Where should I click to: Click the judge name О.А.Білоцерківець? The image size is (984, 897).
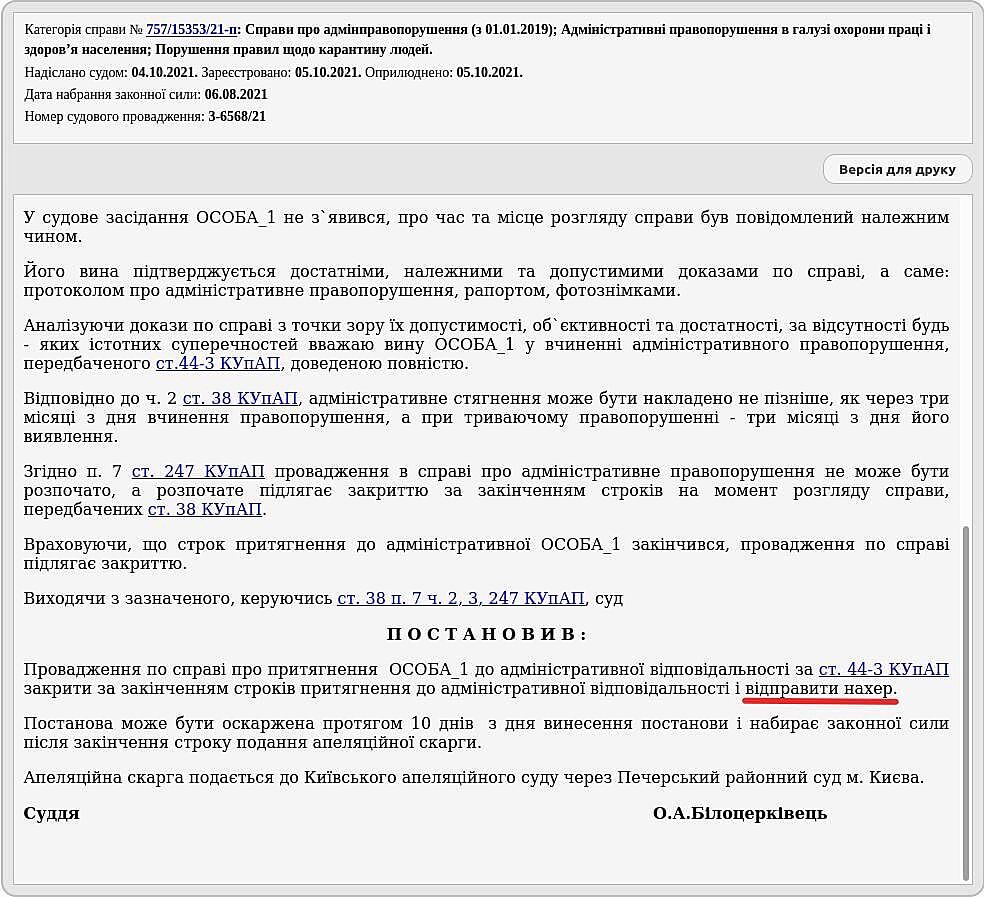click(740, 813)
